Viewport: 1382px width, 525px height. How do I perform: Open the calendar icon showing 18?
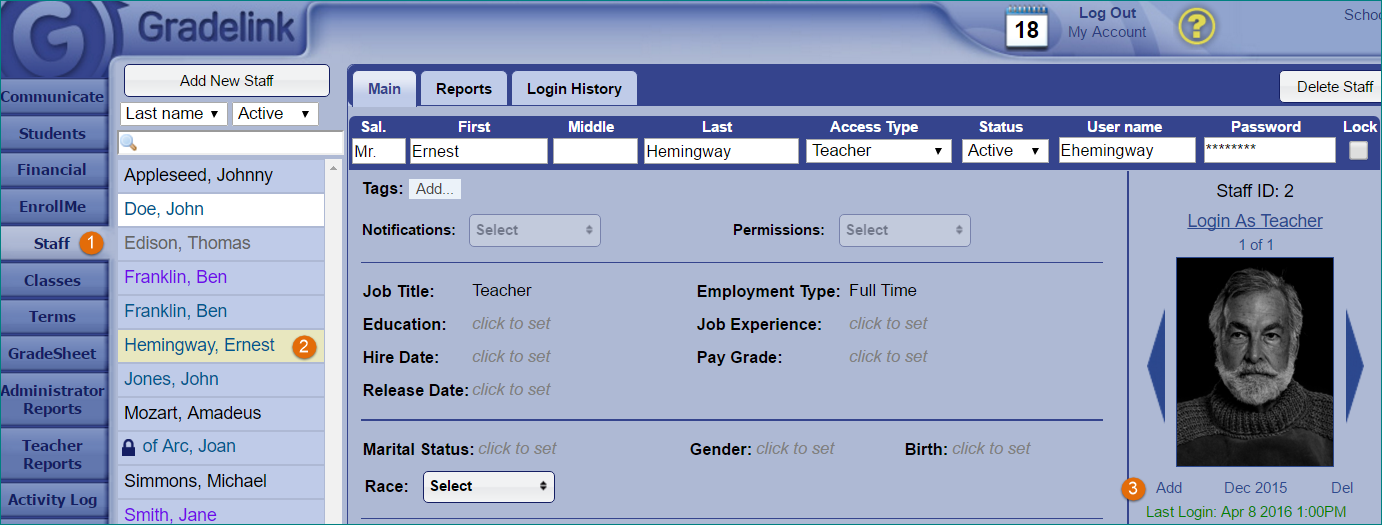click(1027, 27)
